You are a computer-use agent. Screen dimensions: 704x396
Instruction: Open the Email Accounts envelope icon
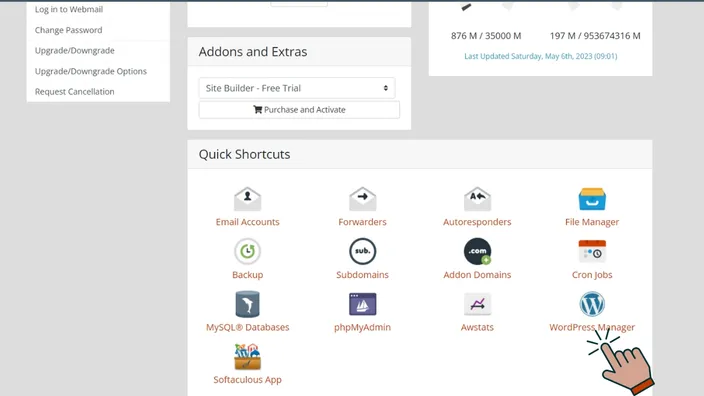pos(247,199)
